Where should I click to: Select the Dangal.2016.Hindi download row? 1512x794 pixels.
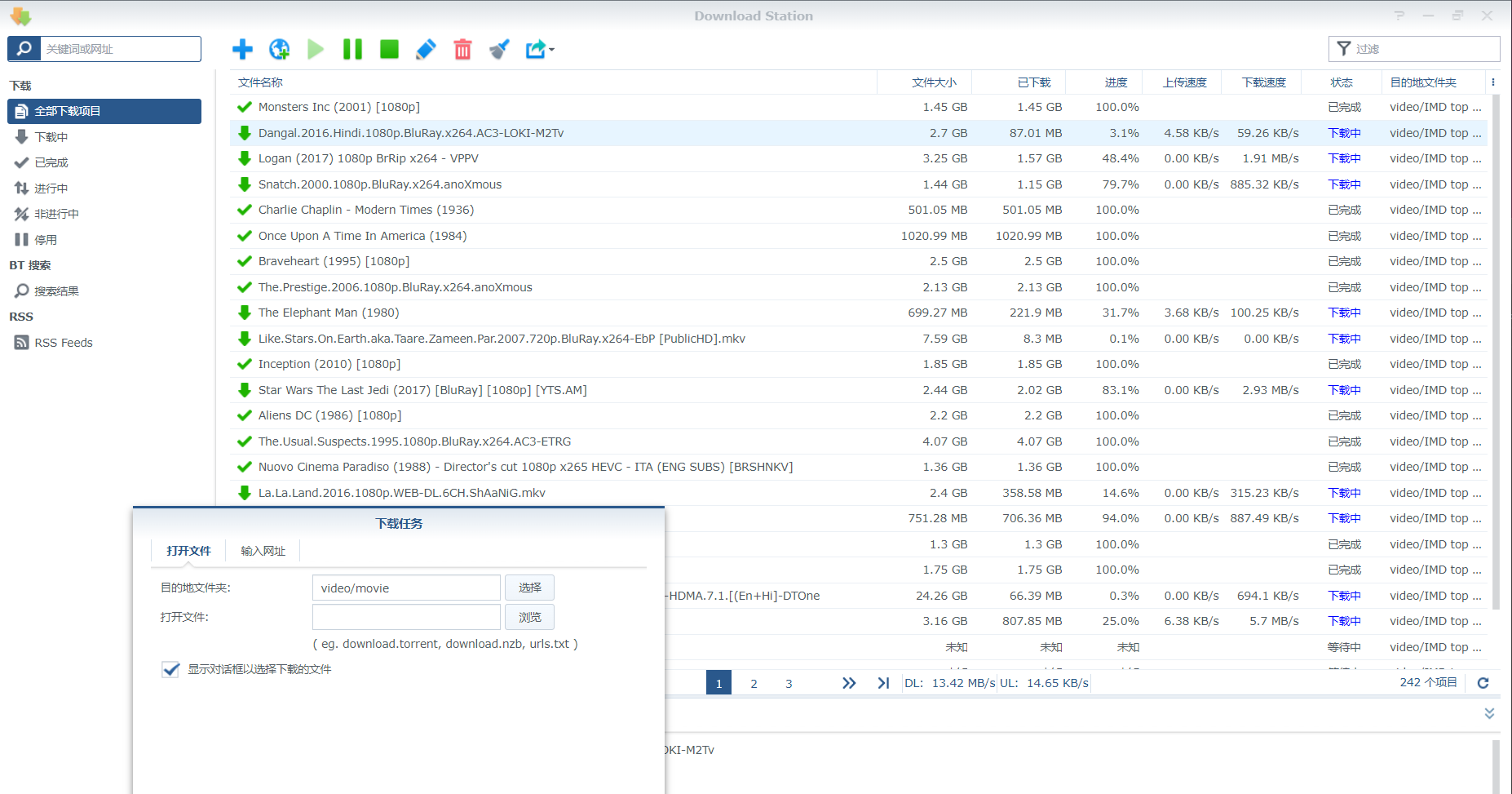coord(859,133)
